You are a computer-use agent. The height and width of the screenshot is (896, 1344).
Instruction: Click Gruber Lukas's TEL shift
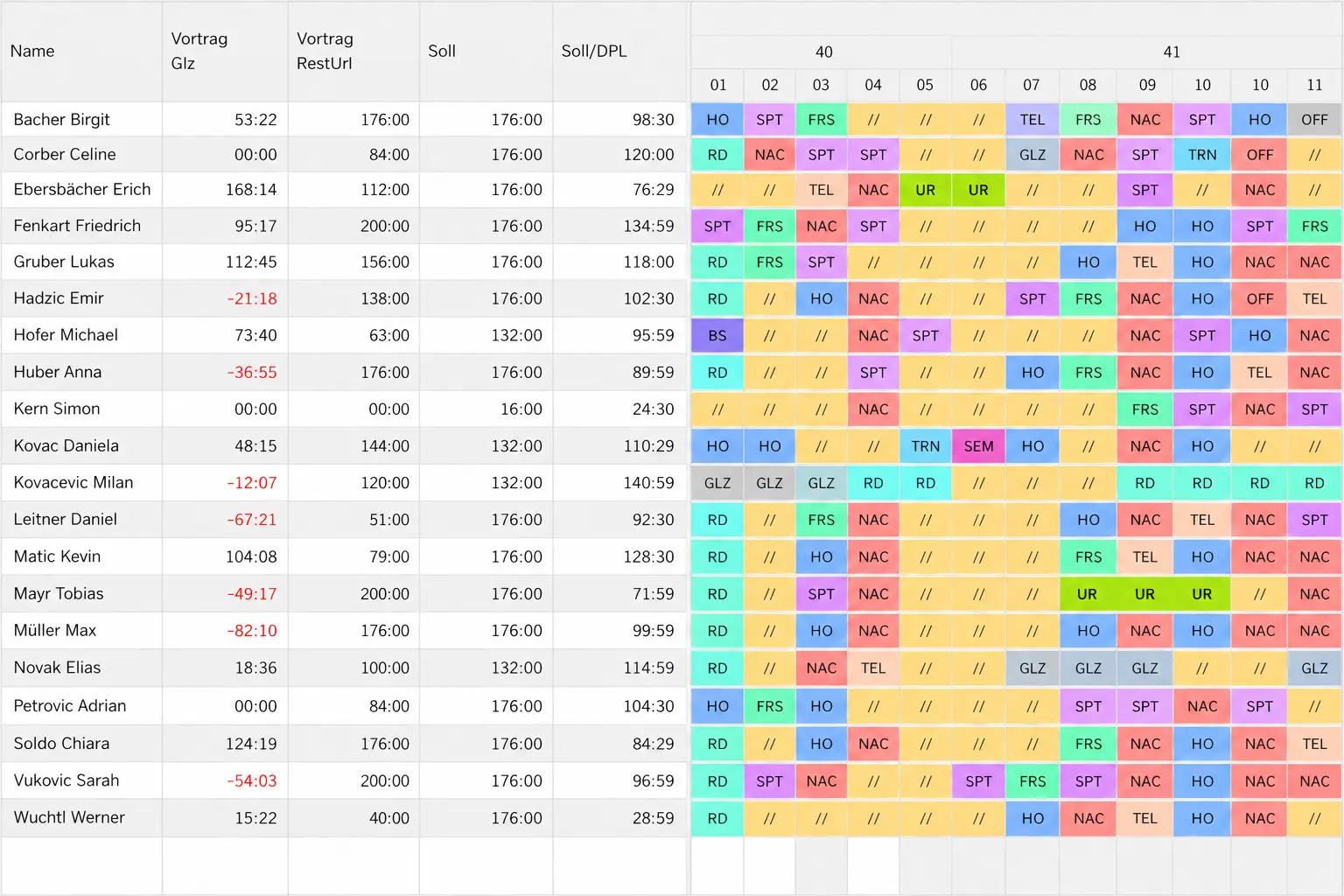[x=1144, y=262]
